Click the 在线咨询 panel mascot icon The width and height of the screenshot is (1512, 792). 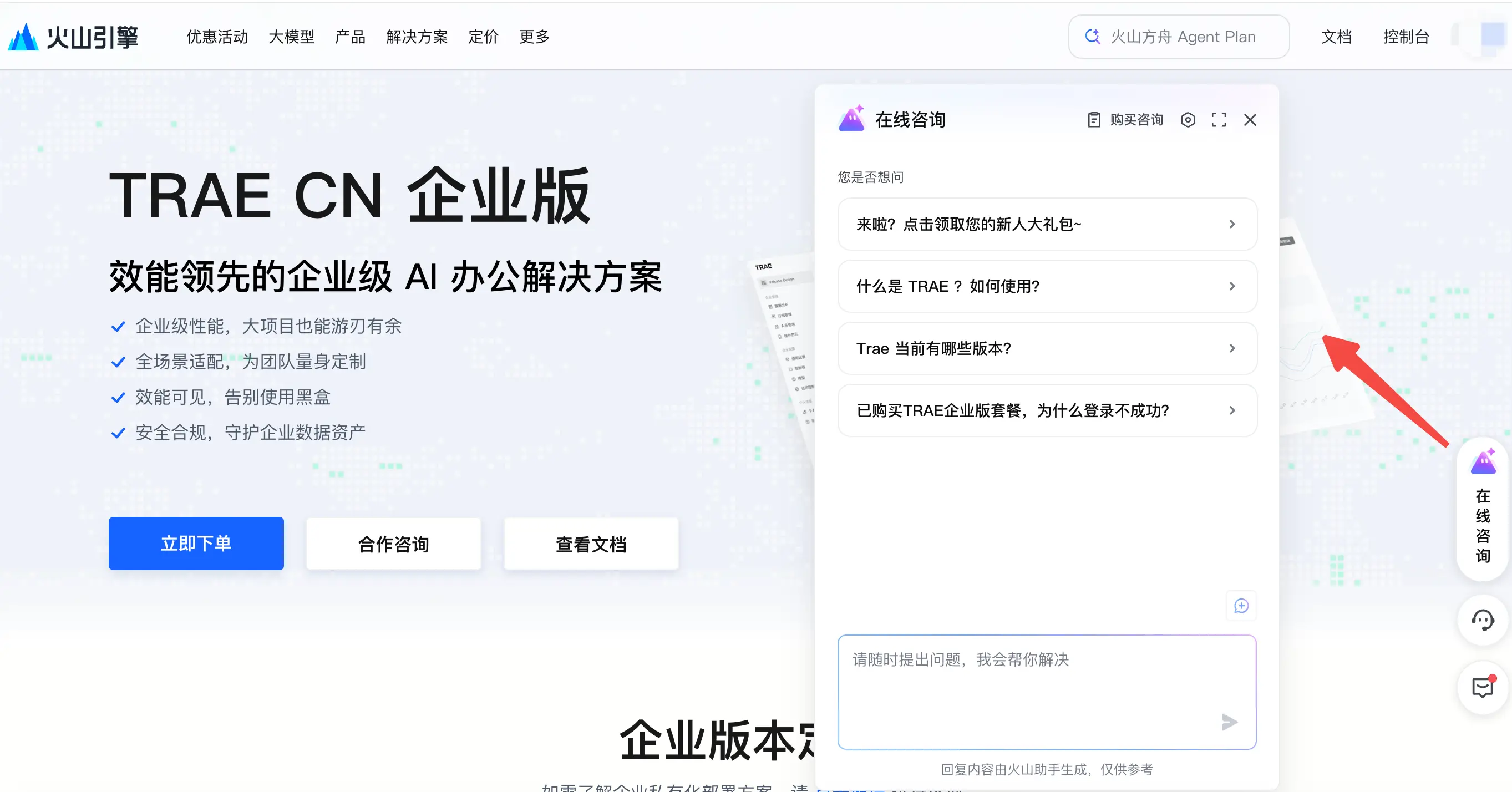click(x=851, y=118)
